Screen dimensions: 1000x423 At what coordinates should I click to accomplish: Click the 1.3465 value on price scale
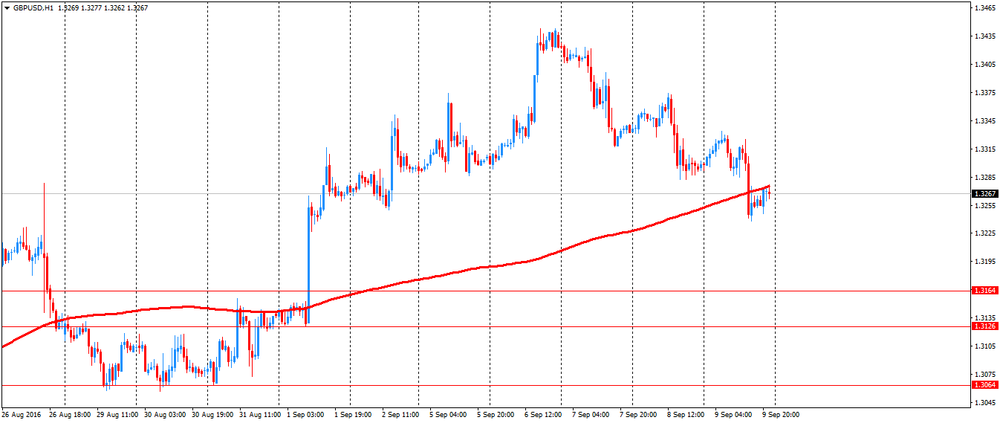pyautogui.click(x=983, y=8)
